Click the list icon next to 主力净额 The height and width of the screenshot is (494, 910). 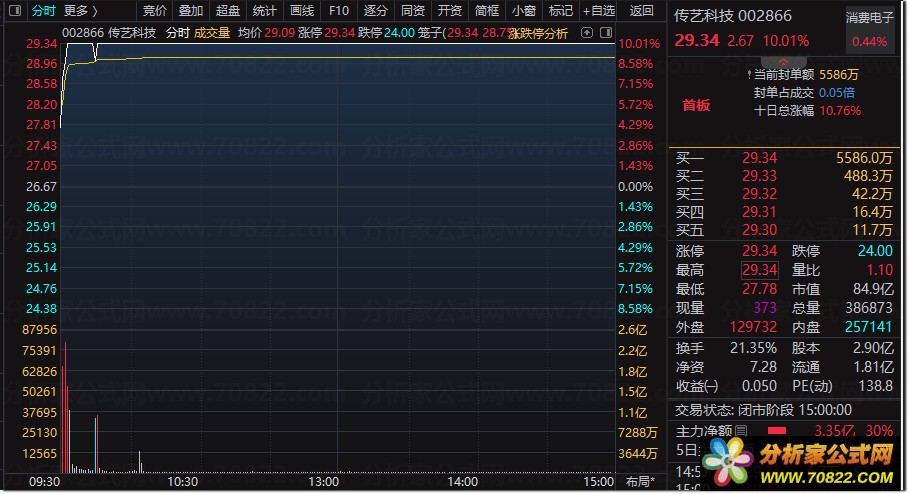[x=741, y=431]
